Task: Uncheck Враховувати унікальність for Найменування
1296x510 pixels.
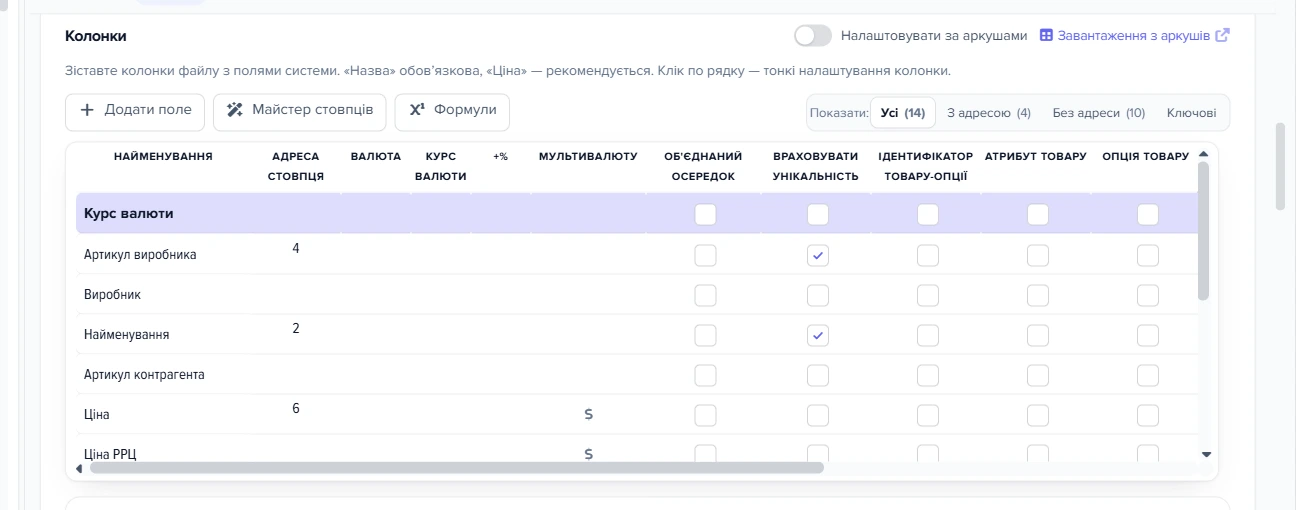Action: (818, 335)
